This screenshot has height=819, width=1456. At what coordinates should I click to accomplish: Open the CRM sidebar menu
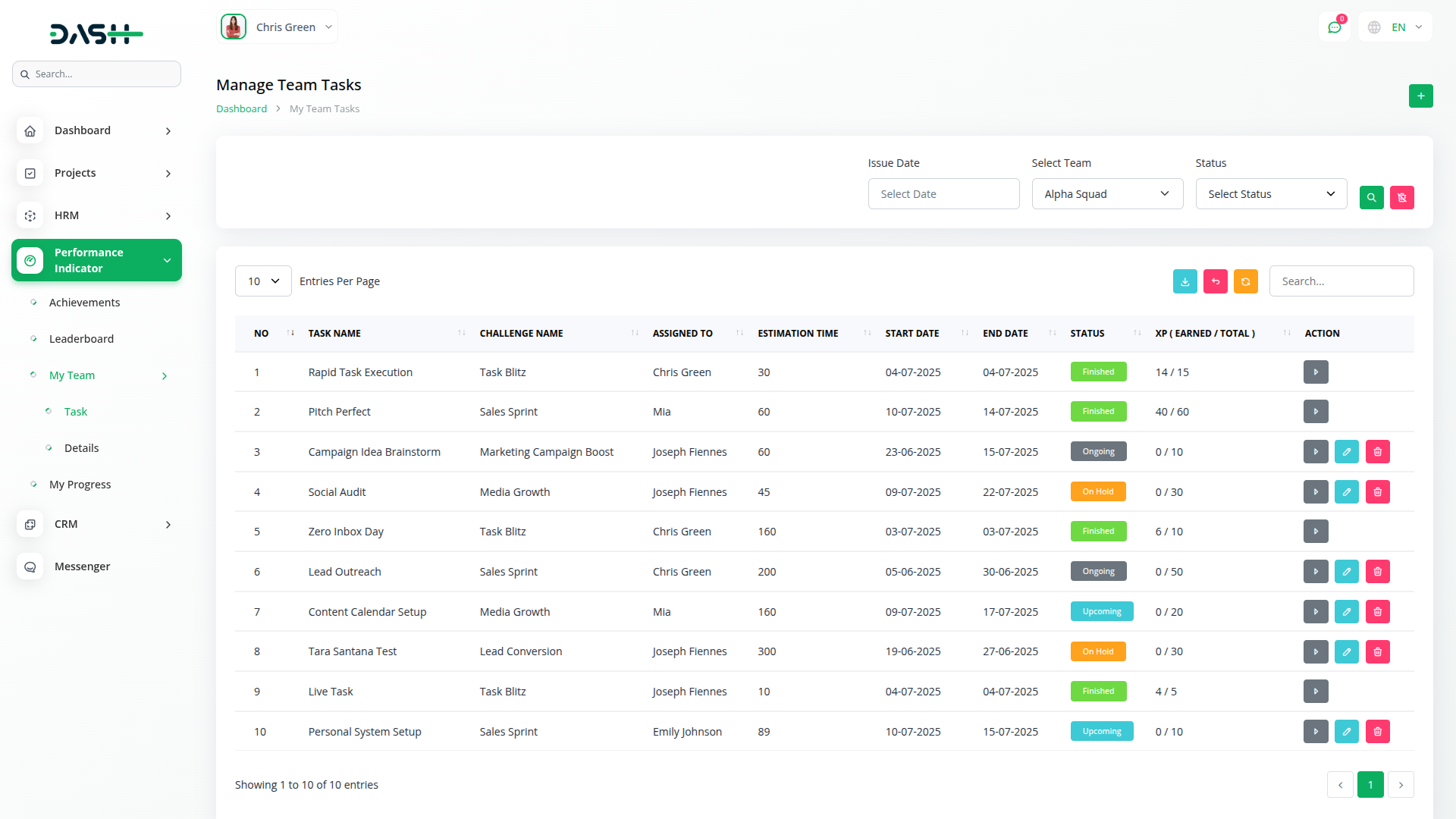point(96,524)
